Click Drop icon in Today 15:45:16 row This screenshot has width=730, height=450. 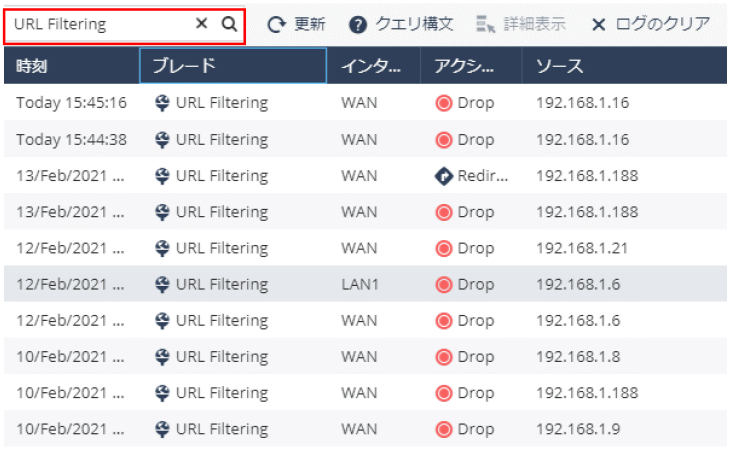[444, 103]
